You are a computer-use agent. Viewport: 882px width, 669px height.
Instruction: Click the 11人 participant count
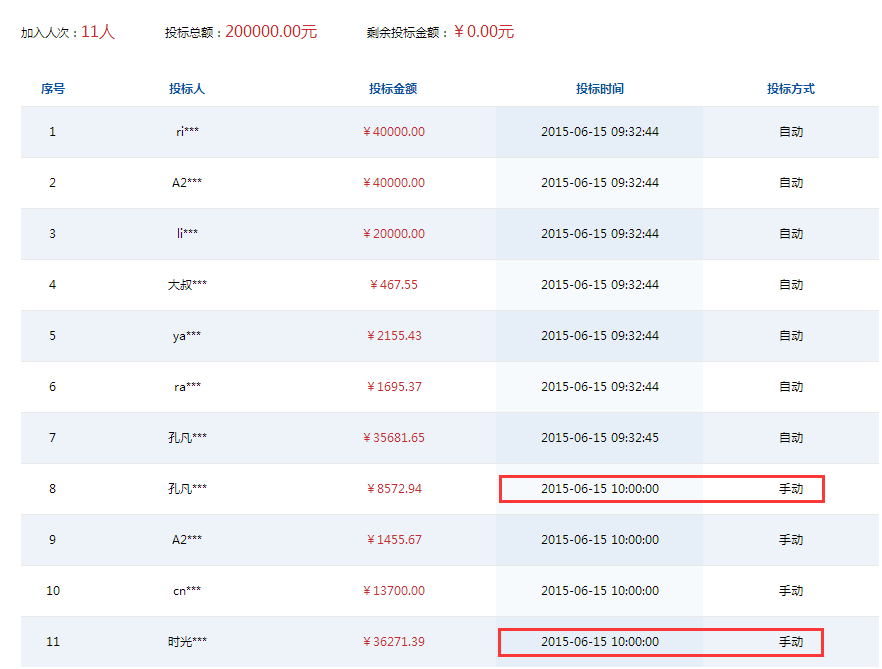(x=98, y=32)
